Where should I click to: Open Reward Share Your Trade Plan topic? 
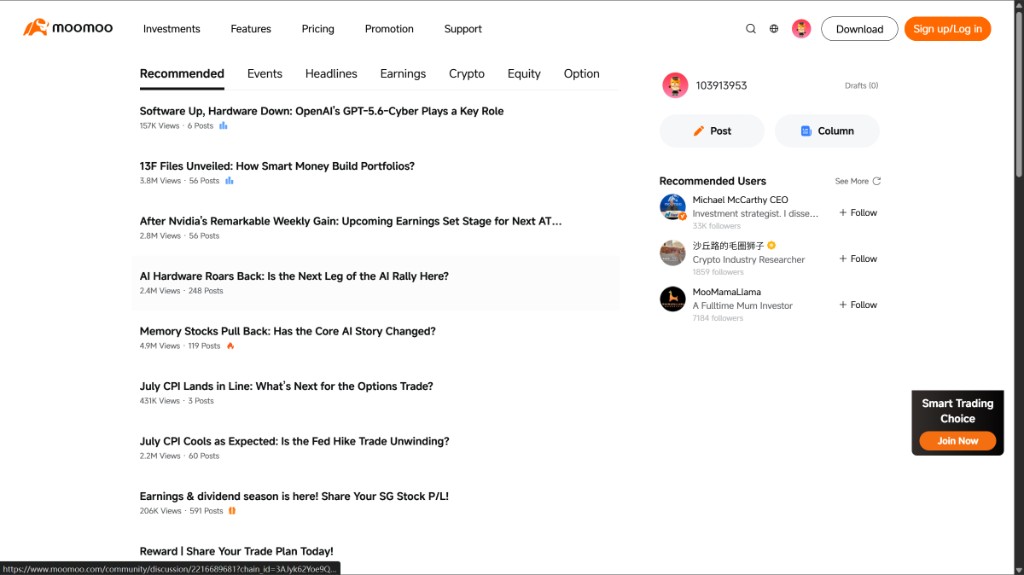(x=236, y=551)
